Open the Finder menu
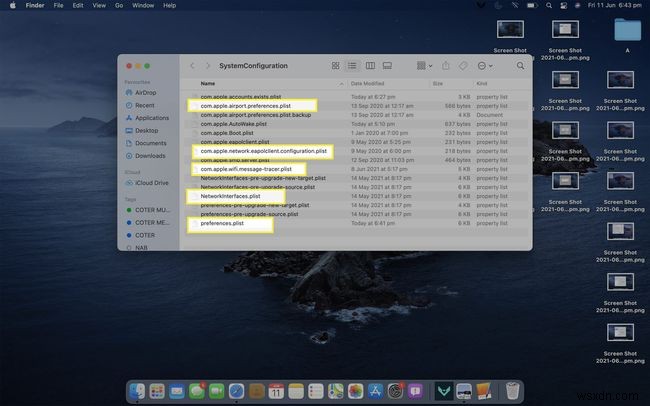This screenshot has height=406, width=650. 35,5
